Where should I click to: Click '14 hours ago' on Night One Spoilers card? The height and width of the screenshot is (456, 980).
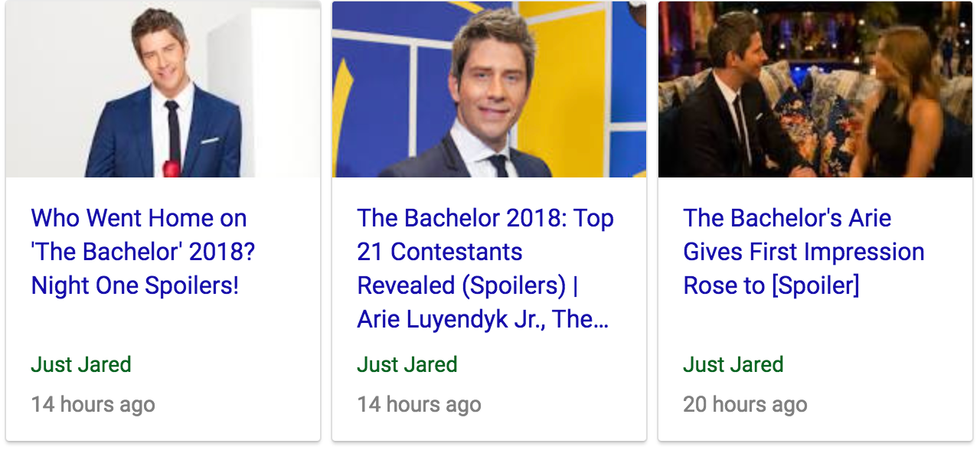coord(93,405)
